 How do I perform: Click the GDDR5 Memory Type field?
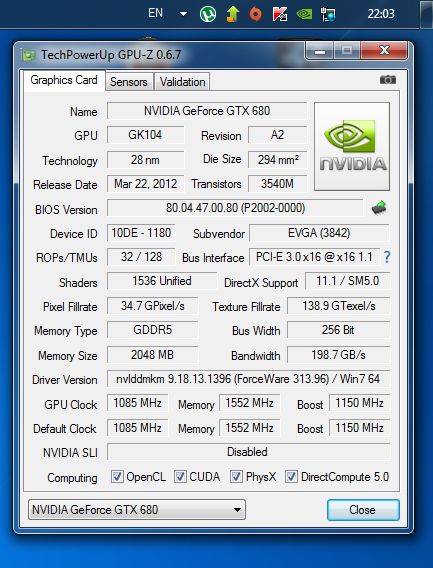[x=153, y=330]
